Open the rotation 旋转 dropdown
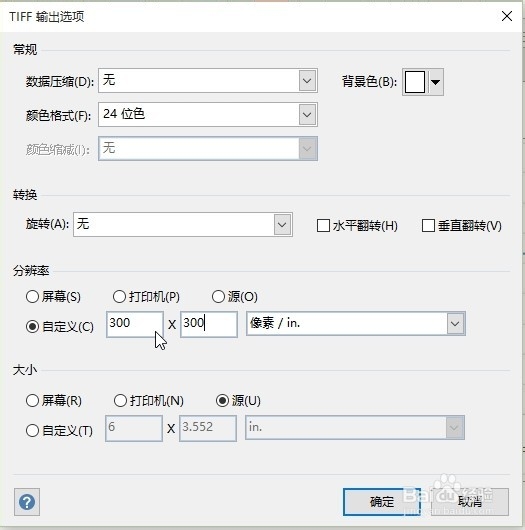The width and height of the screenshot is (525, 530). pyautogui.click(x=282, y=224)
